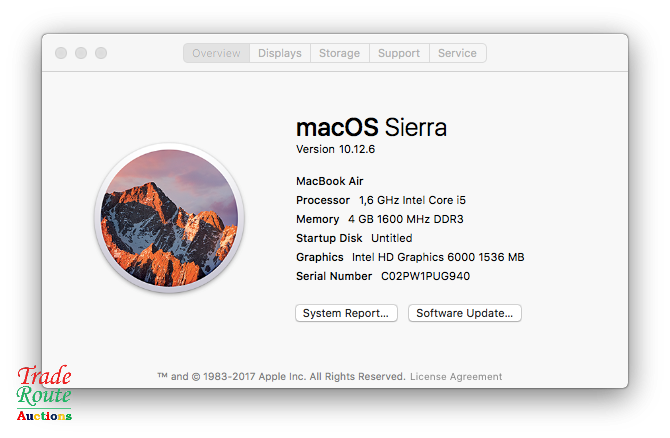Open the Displays tab
This screenshot has height=438, width=670.
(x=279, y=53)
